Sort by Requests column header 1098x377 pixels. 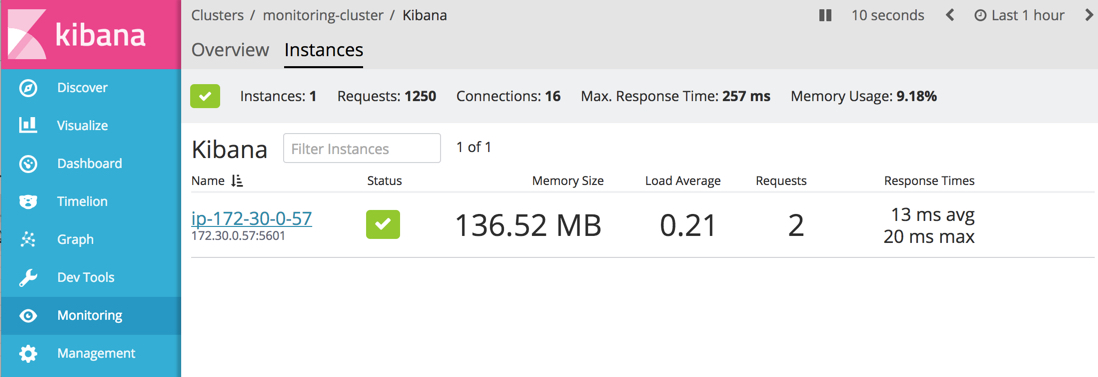[x=781, y=181]
